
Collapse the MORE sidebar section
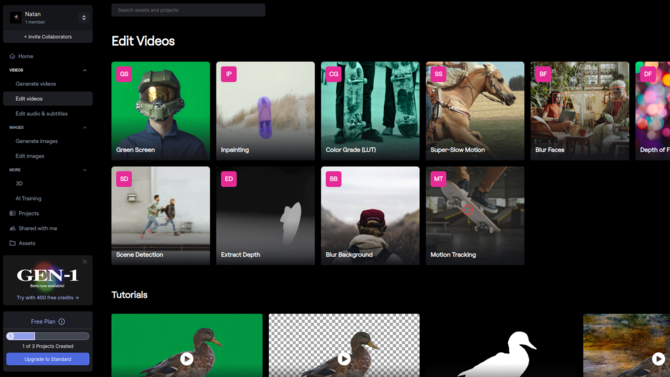click(85, 170)
